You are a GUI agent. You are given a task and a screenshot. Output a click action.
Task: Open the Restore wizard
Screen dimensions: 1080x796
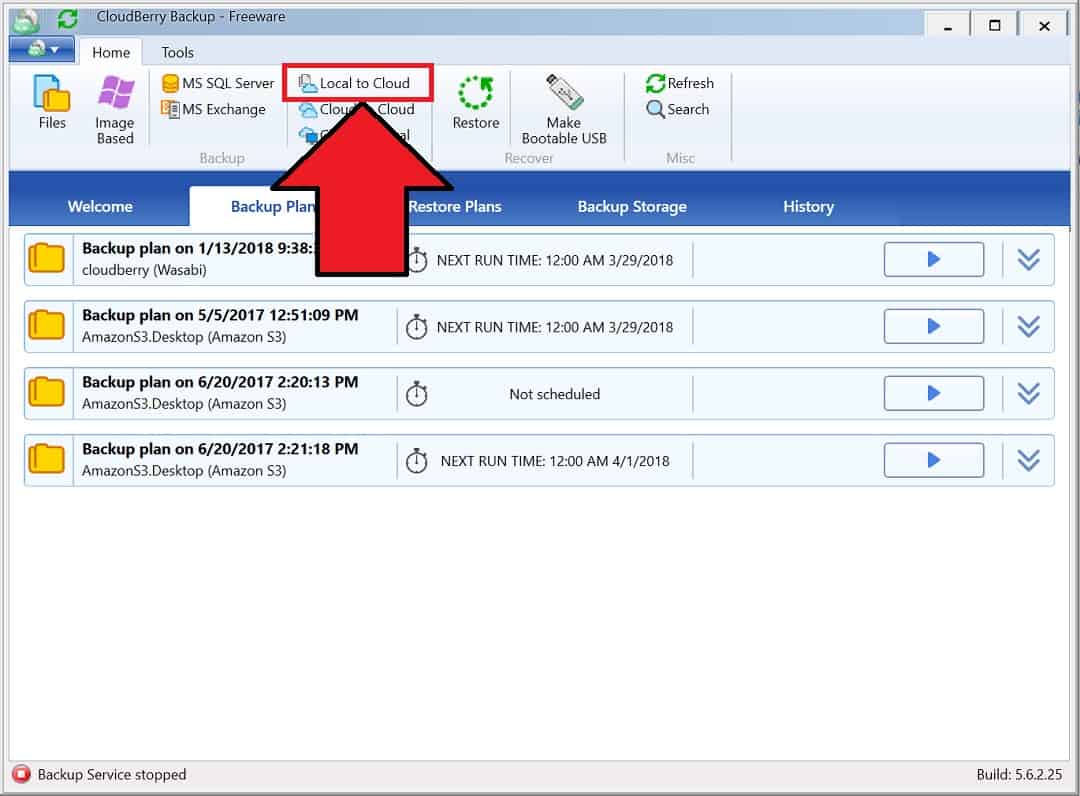tap(475, 103)
